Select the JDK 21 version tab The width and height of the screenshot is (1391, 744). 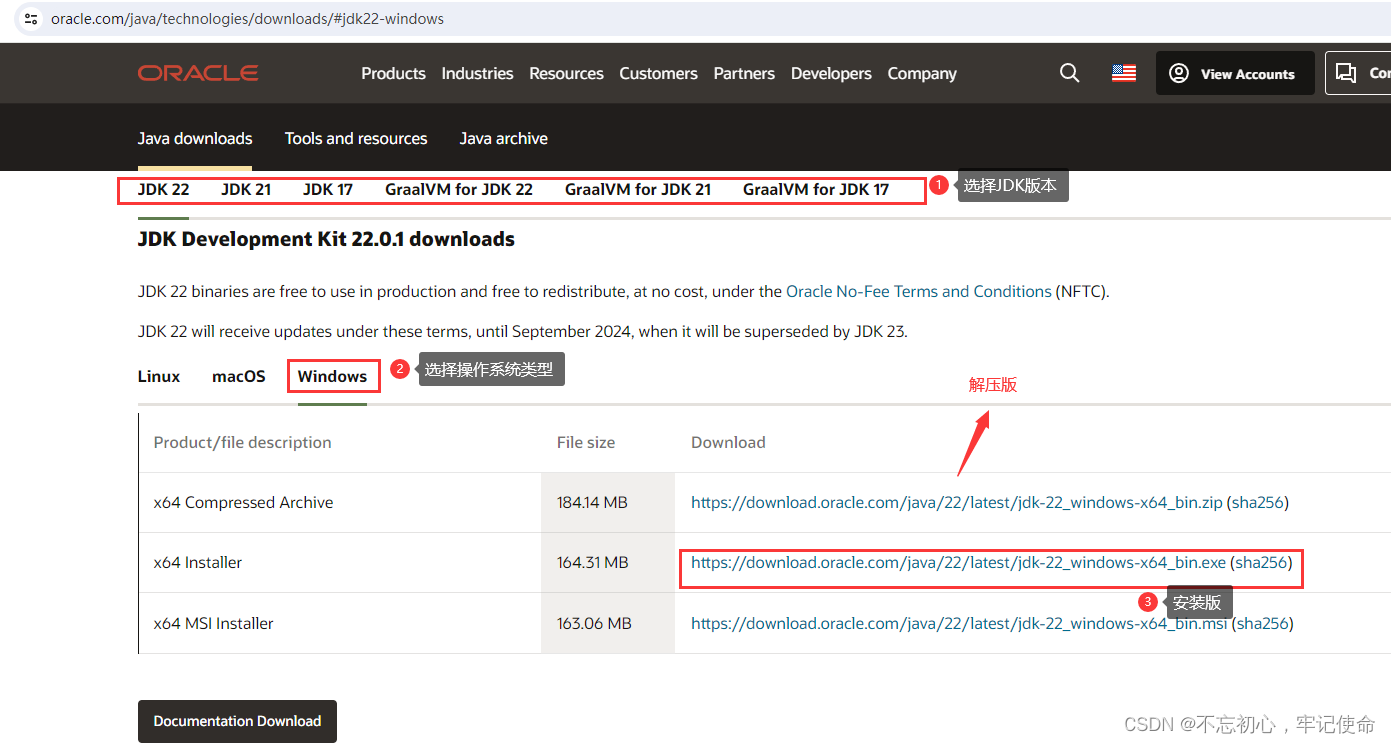[x=246, y=189]
